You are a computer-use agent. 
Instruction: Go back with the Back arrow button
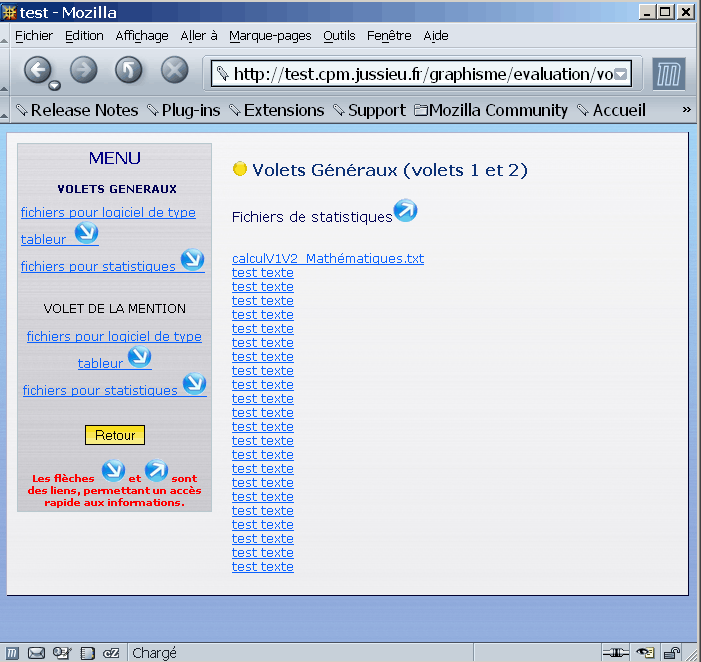point(37,70)
